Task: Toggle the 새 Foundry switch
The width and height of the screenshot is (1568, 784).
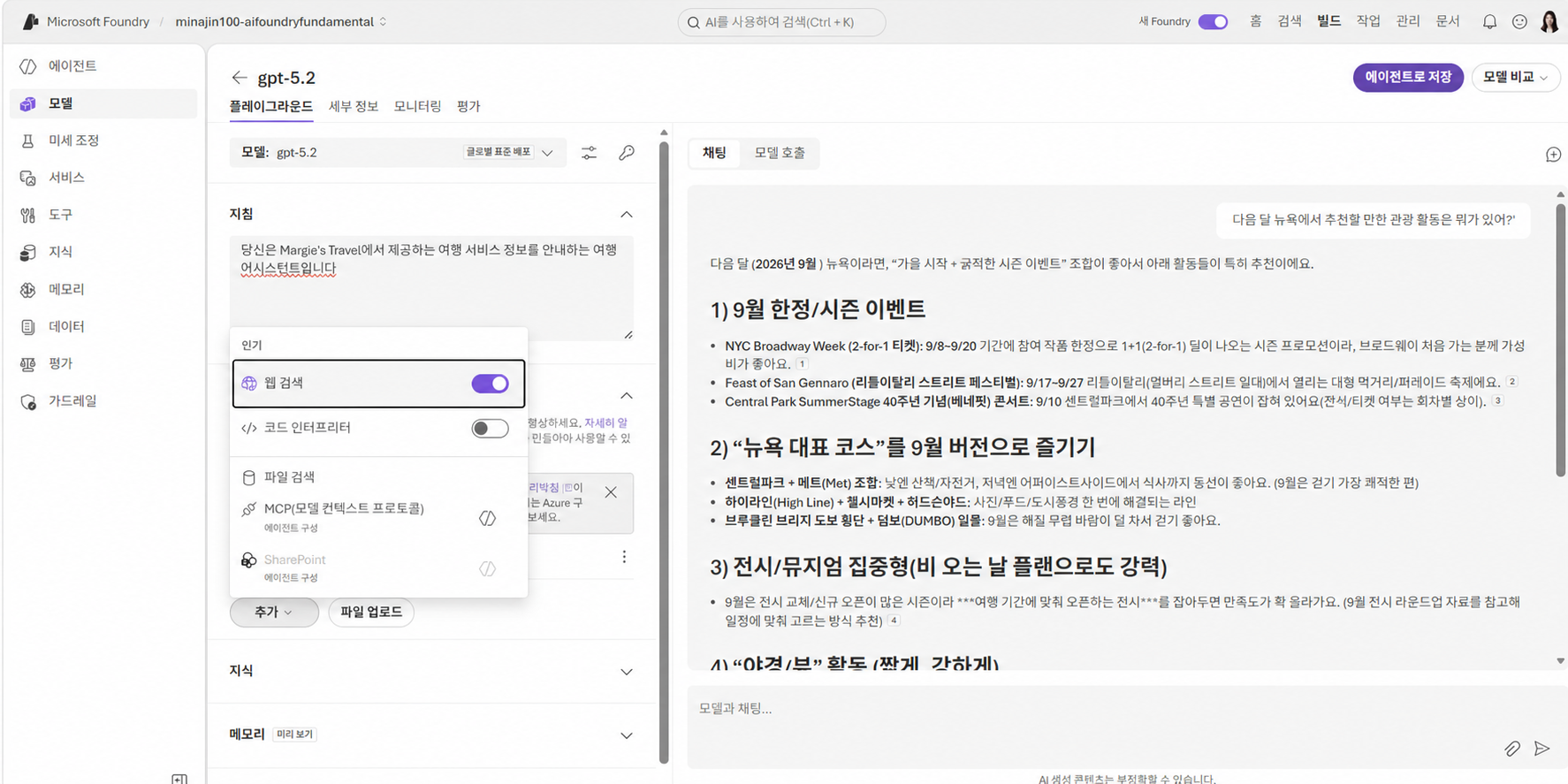Action: point(1213,22)
